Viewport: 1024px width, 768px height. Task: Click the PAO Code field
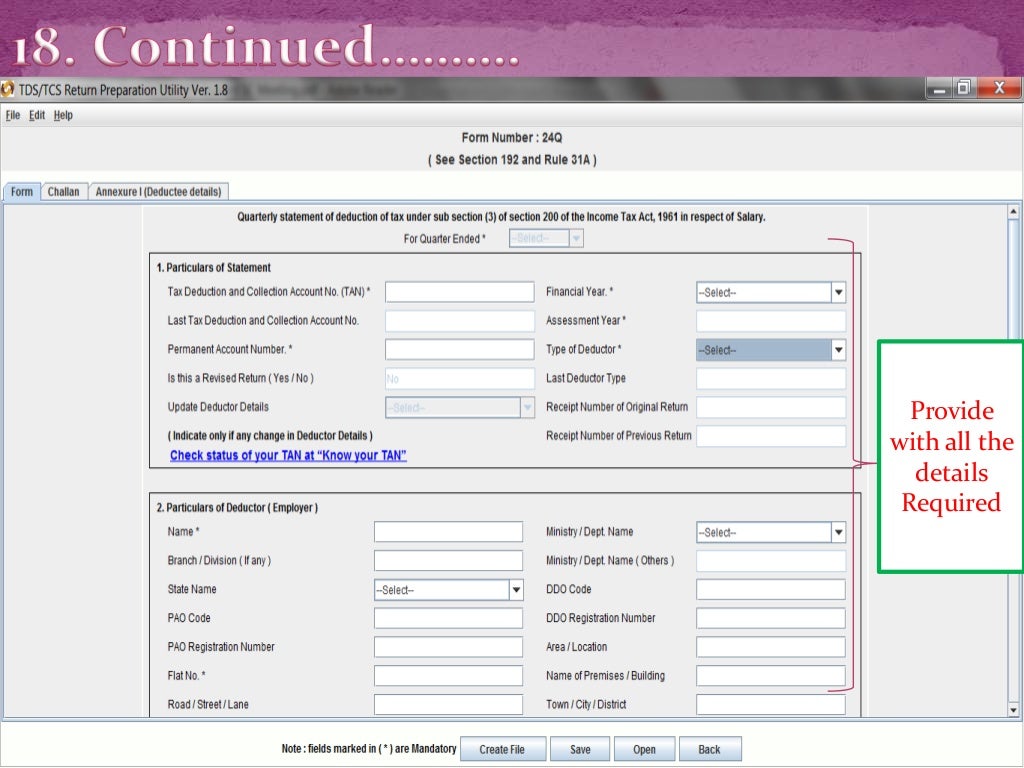449,618
